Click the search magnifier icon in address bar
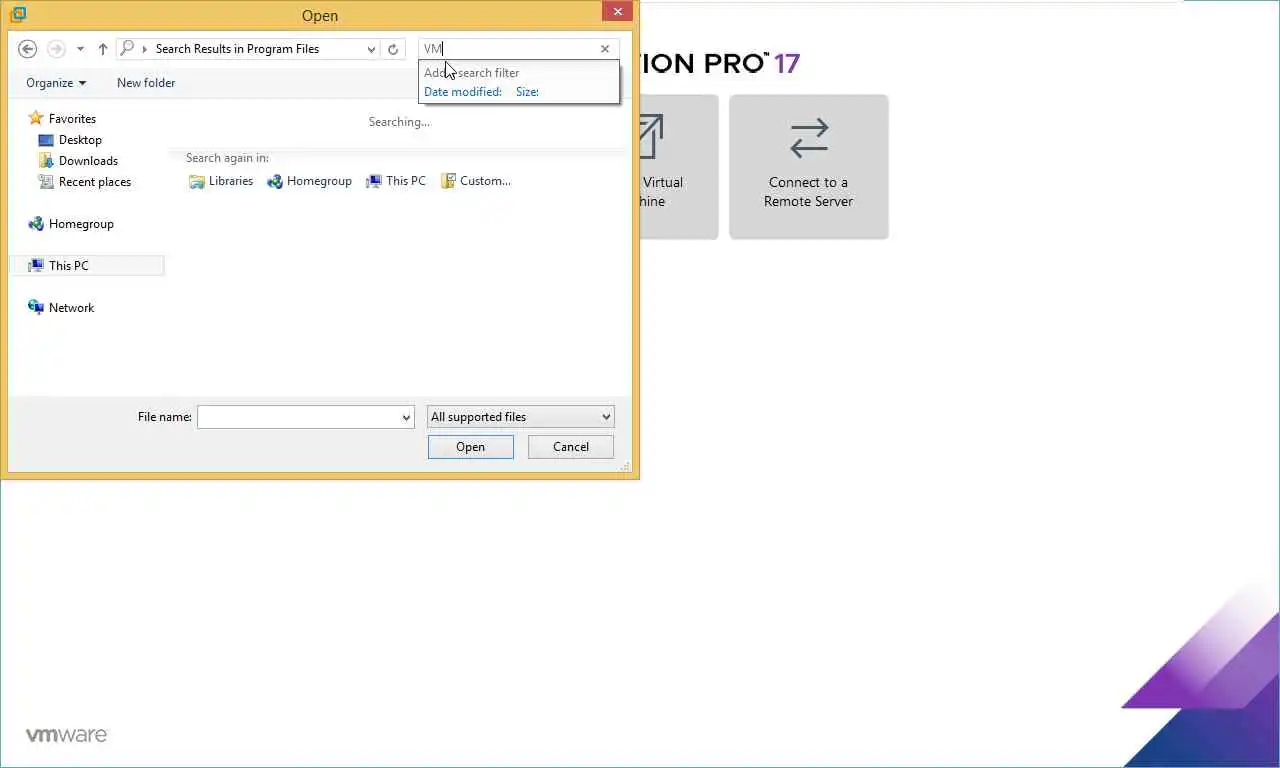Screen dimensions: 1280x768 coord(127,48)
